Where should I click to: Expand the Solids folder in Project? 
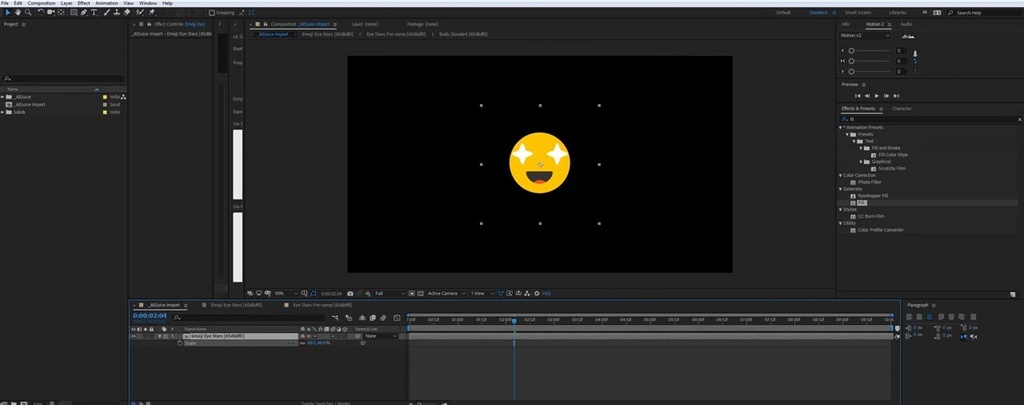pyautogui.click(x=3, y=112)
